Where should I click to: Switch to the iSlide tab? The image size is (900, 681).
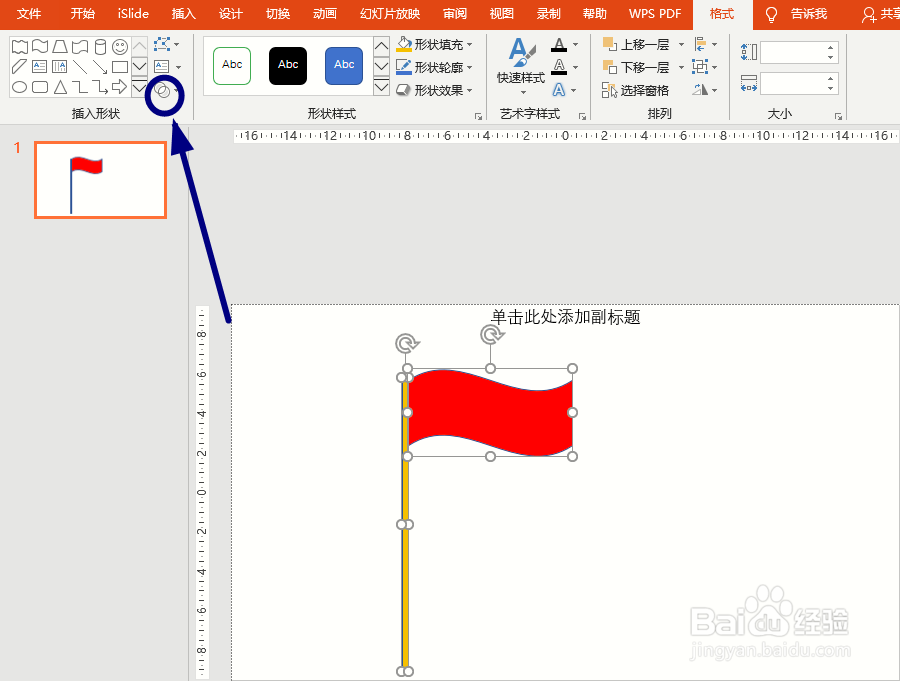(x=133, y=14)
